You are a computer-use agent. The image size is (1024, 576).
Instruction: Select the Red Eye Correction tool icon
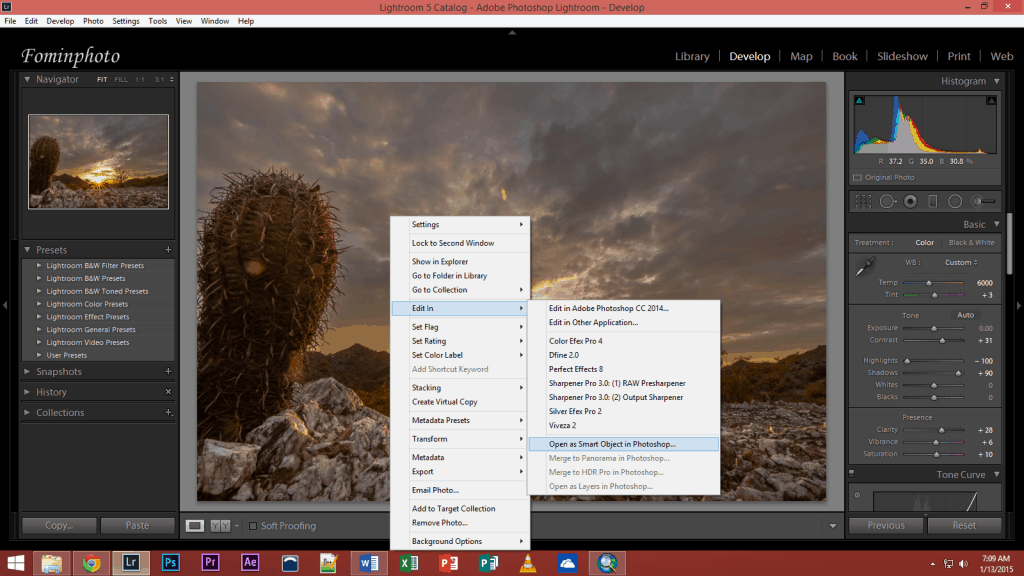point(910,202)
